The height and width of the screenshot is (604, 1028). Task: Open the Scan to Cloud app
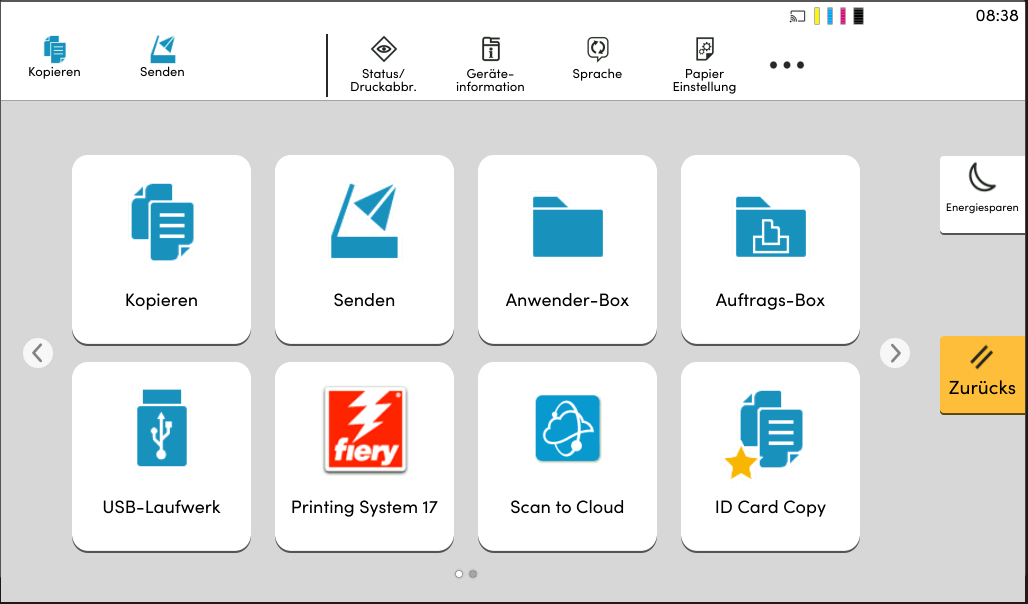[x=567, y=456]
